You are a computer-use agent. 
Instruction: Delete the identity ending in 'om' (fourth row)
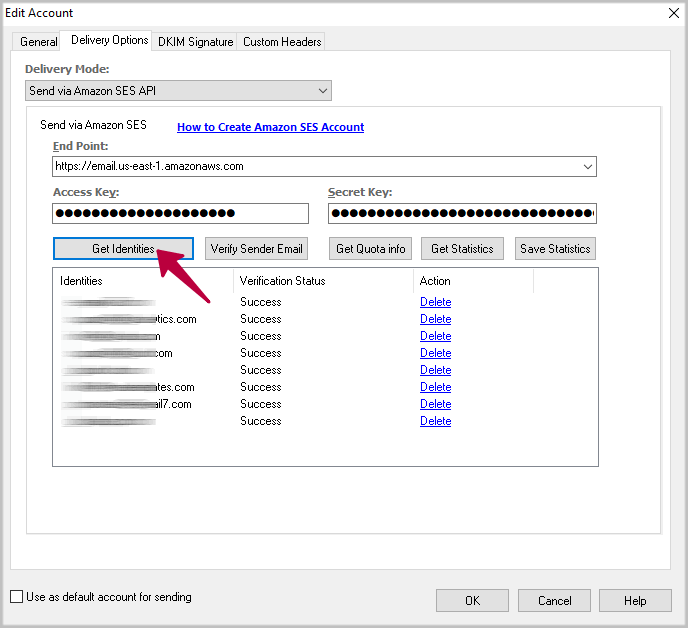pos(435,353)
